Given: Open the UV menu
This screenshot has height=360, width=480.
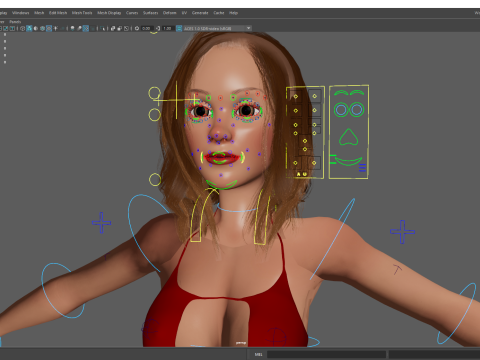Looking at the screenshot, I should [x=184, y=13].
